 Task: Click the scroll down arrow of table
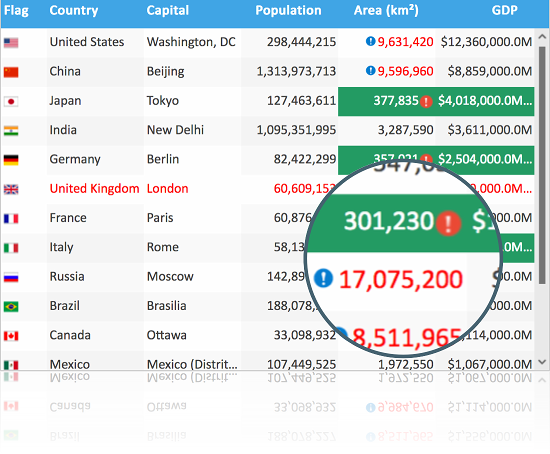point(542,362)
